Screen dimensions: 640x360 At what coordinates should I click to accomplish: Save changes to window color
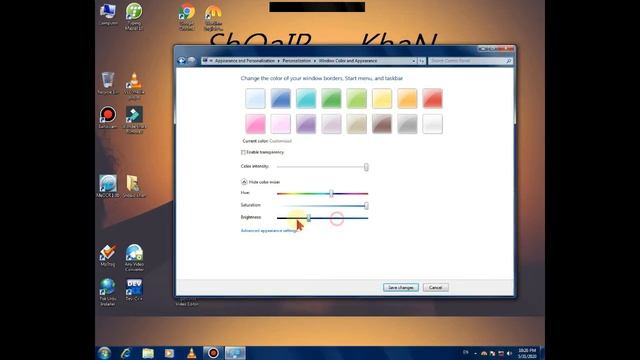coord(401,287)
